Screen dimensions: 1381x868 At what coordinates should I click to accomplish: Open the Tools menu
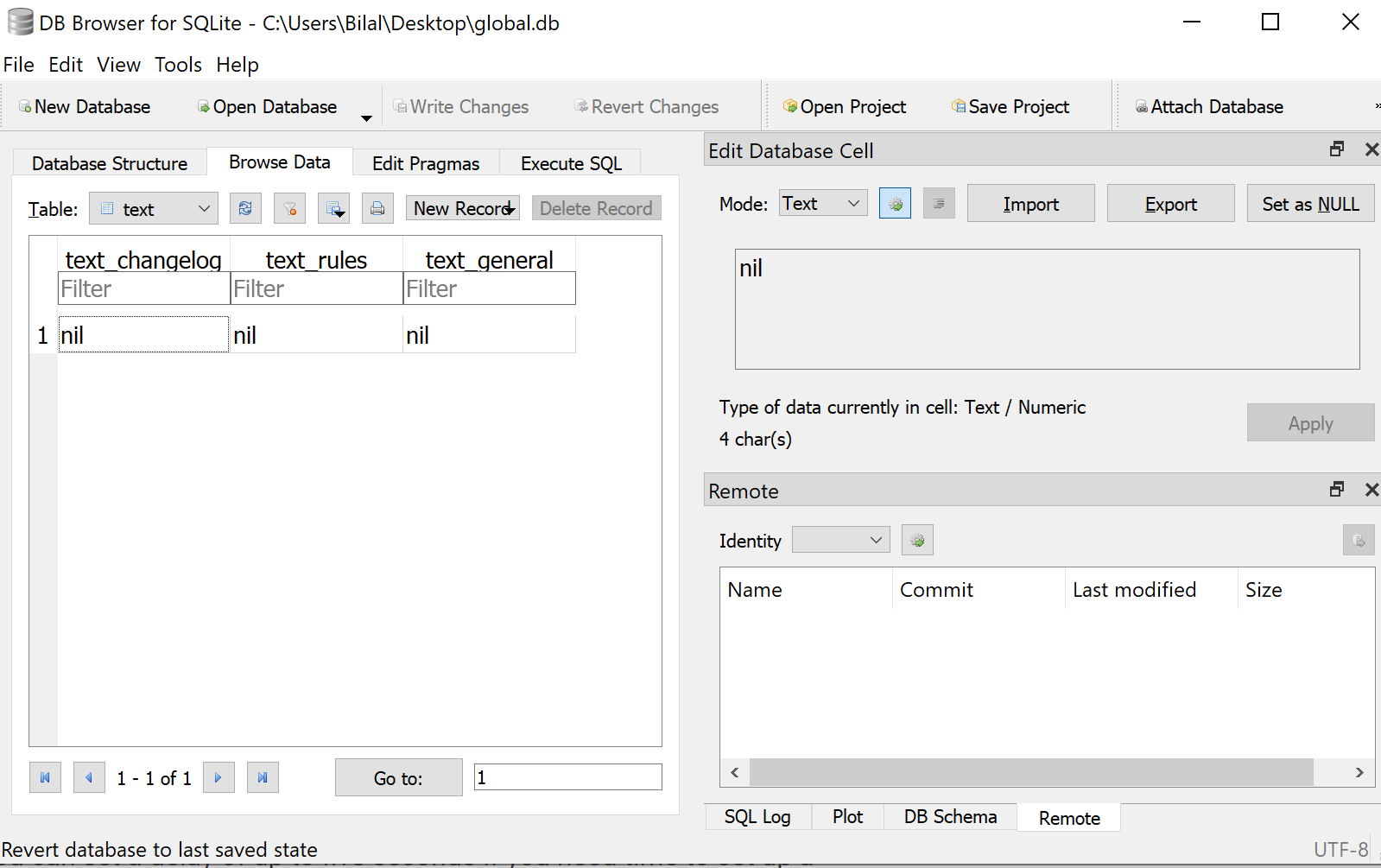(178, 65)
